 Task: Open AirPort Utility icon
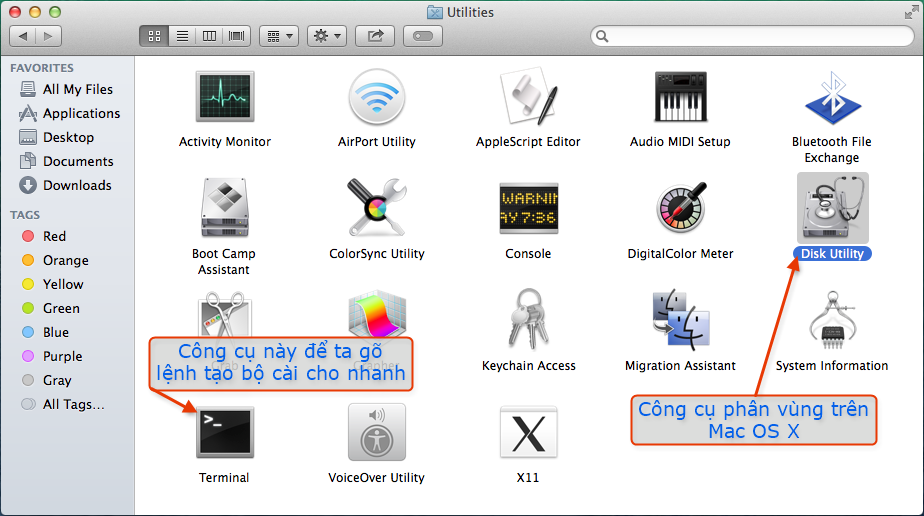[x=377, y=97]
